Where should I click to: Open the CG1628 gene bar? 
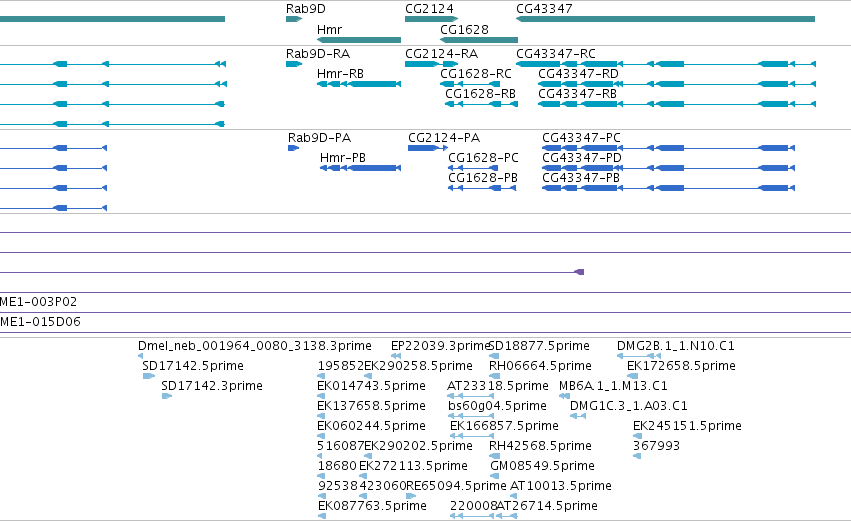pyautogui.click(x=479, y=40)
